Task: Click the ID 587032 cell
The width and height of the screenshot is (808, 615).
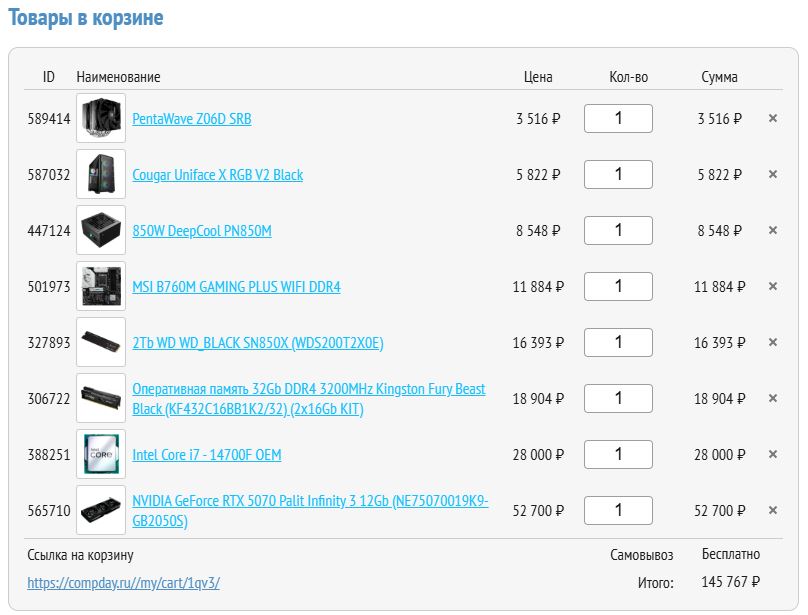Action: click(49, 175)
